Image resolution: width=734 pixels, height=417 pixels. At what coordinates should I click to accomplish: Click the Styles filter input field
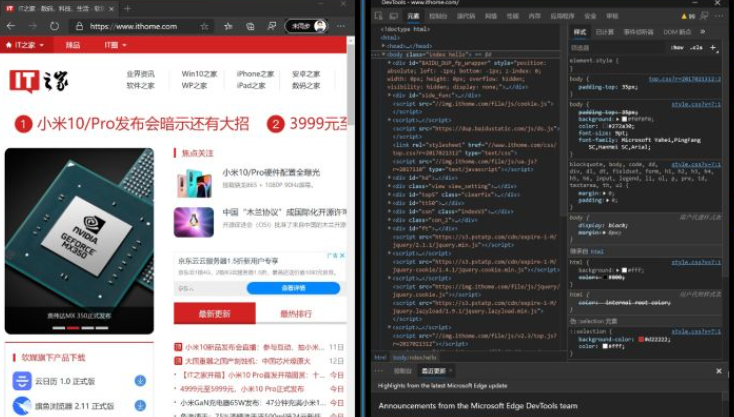(617, 48)
